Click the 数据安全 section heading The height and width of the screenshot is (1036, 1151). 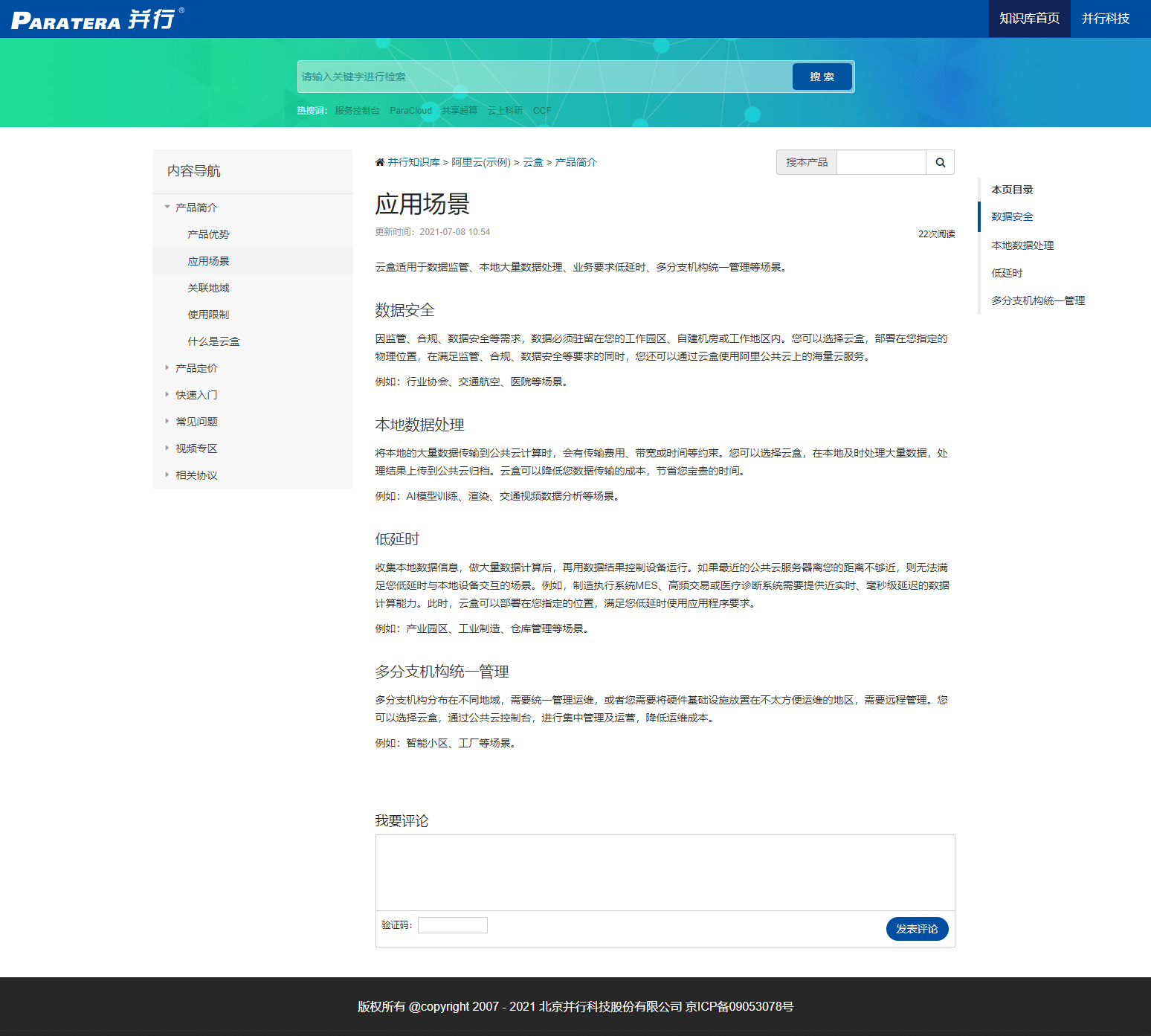[404, 310]
